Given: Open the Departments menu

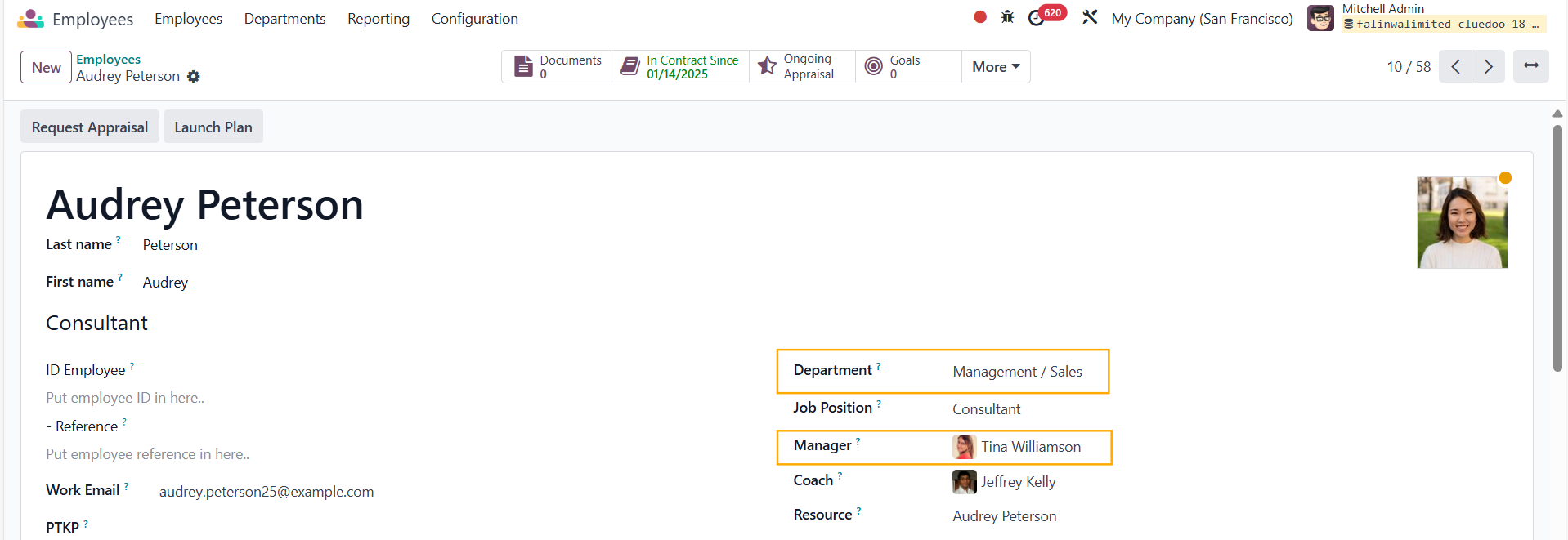Looking at the screenshot, I should coord(284,19).
